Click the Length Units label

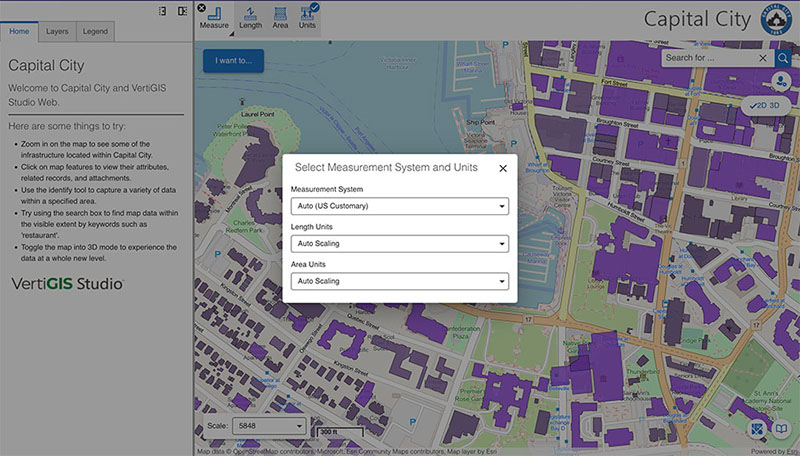[312, 227]
